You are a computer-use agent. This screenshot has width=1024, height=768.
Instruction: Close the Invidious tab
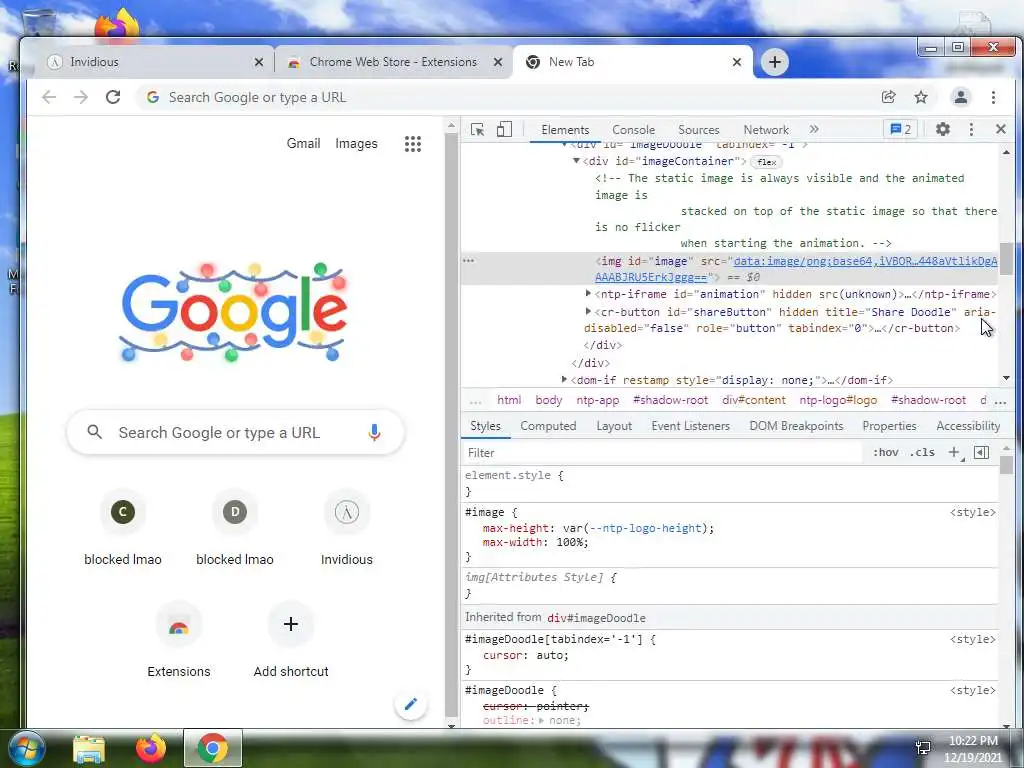(259, 62)
